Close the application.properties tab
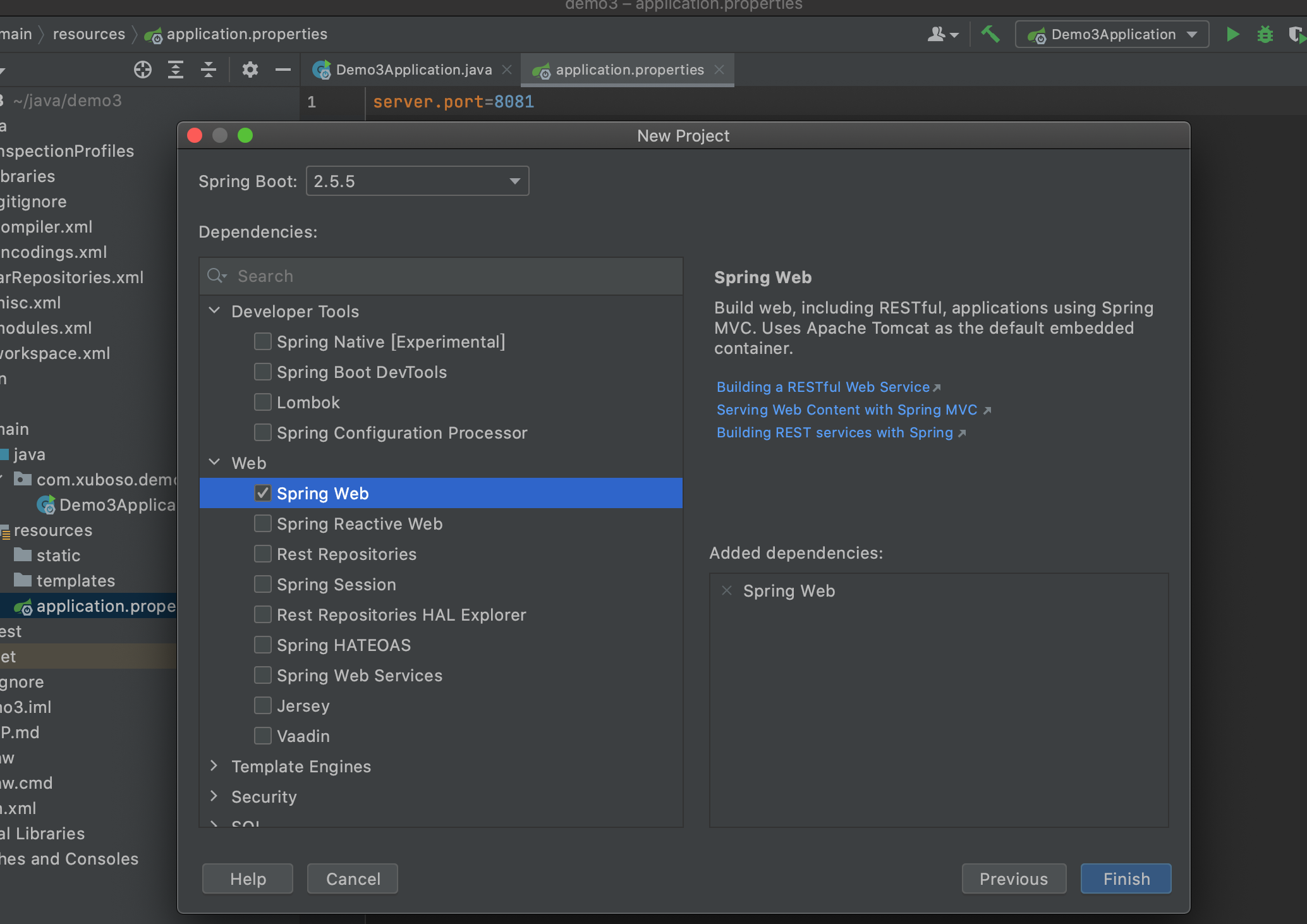This screenshot has width=1307, height=924. (719, 70)
